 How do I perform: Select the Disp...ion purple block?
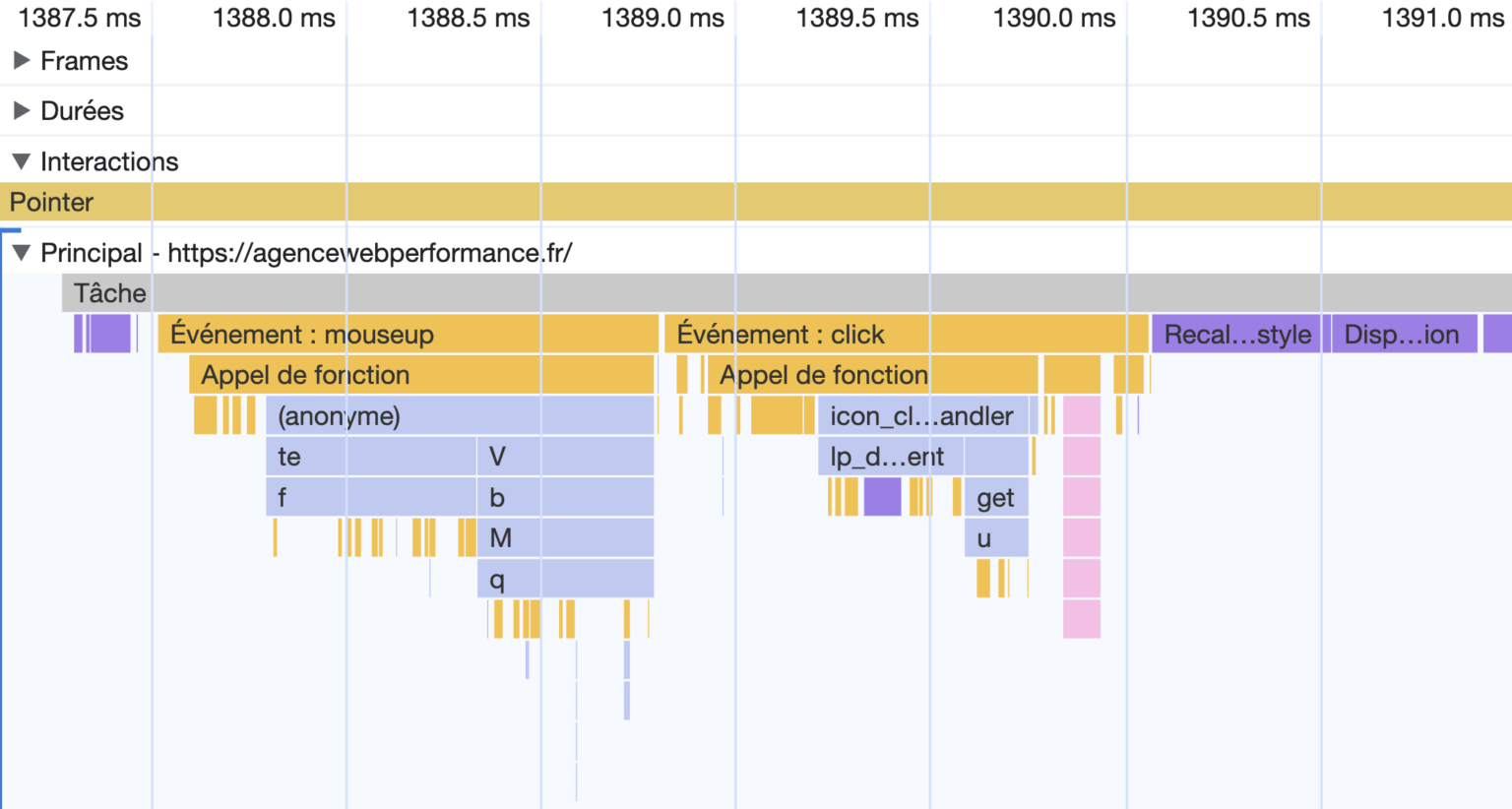click(1404, 335)
